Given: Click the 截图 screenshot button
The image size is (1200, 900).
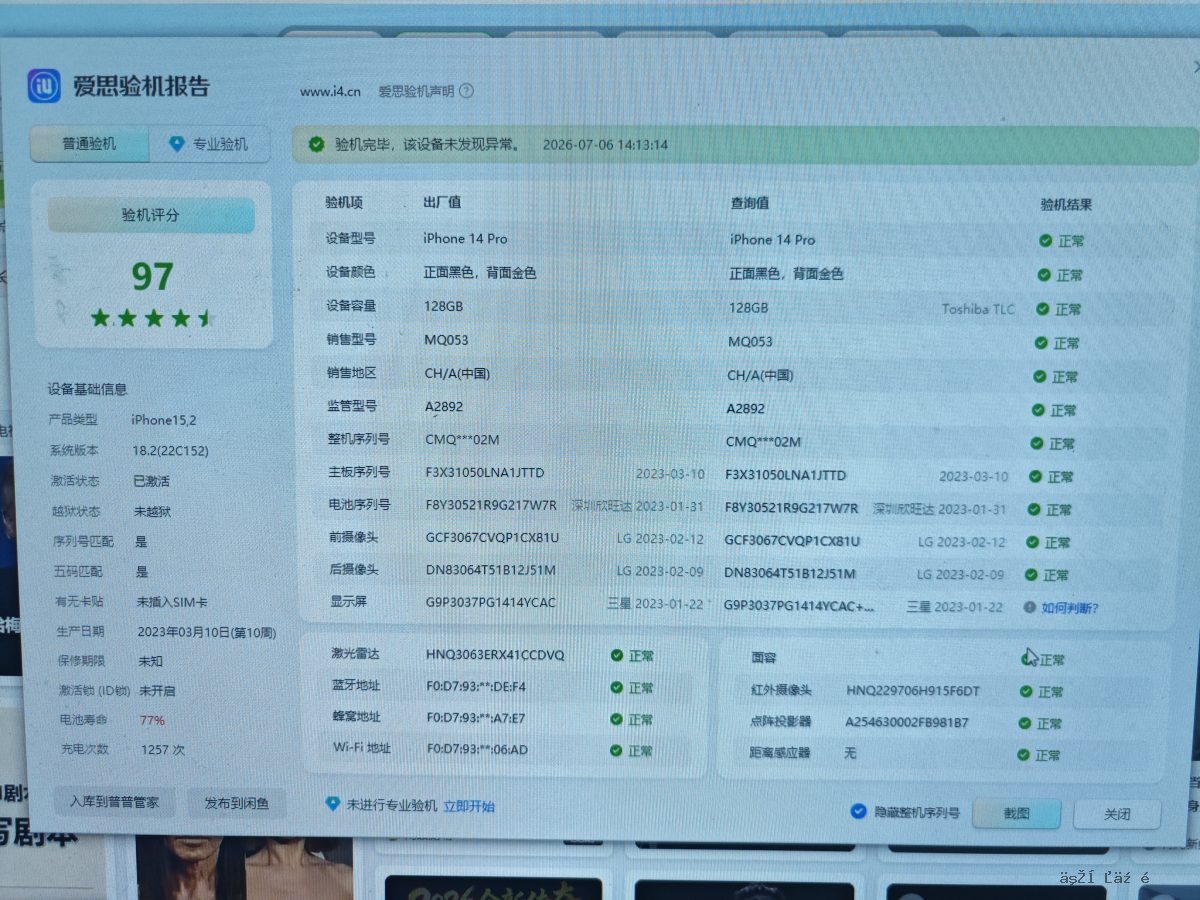Looking at the screenshot, I should pos(1016,814).
